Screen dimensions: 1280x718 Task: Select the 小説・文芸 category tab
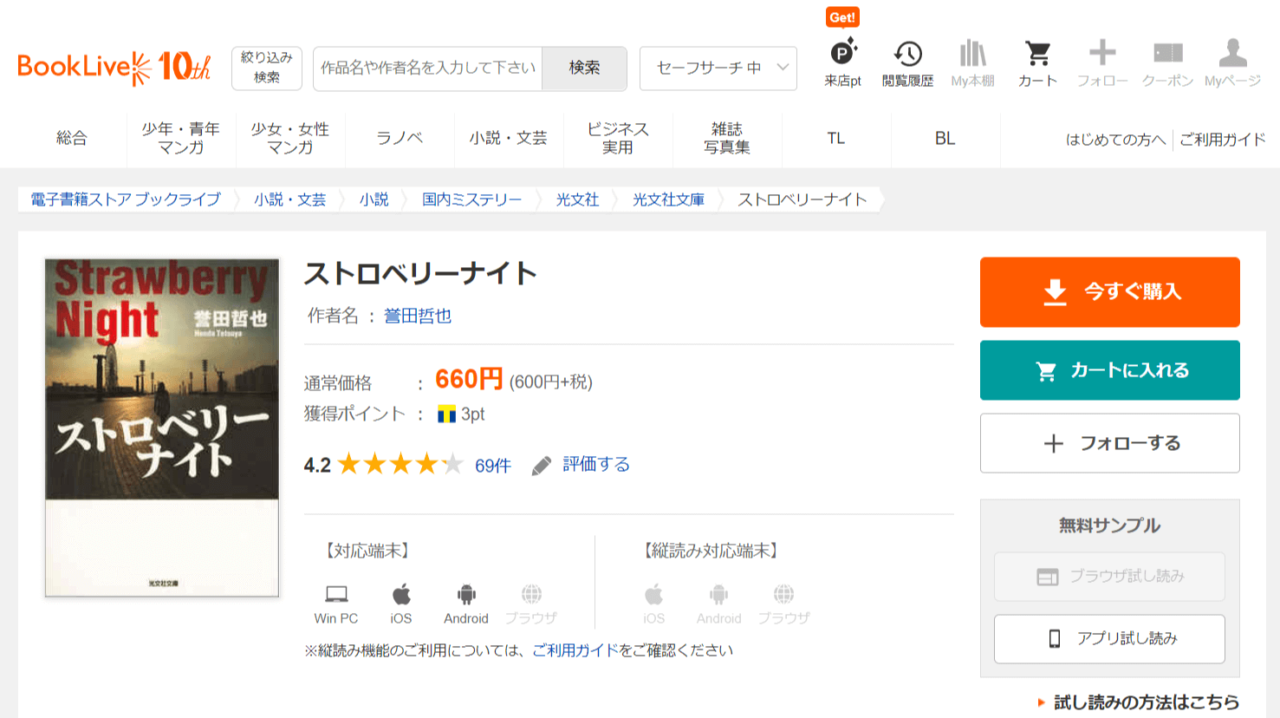click(x=508, y=139)
